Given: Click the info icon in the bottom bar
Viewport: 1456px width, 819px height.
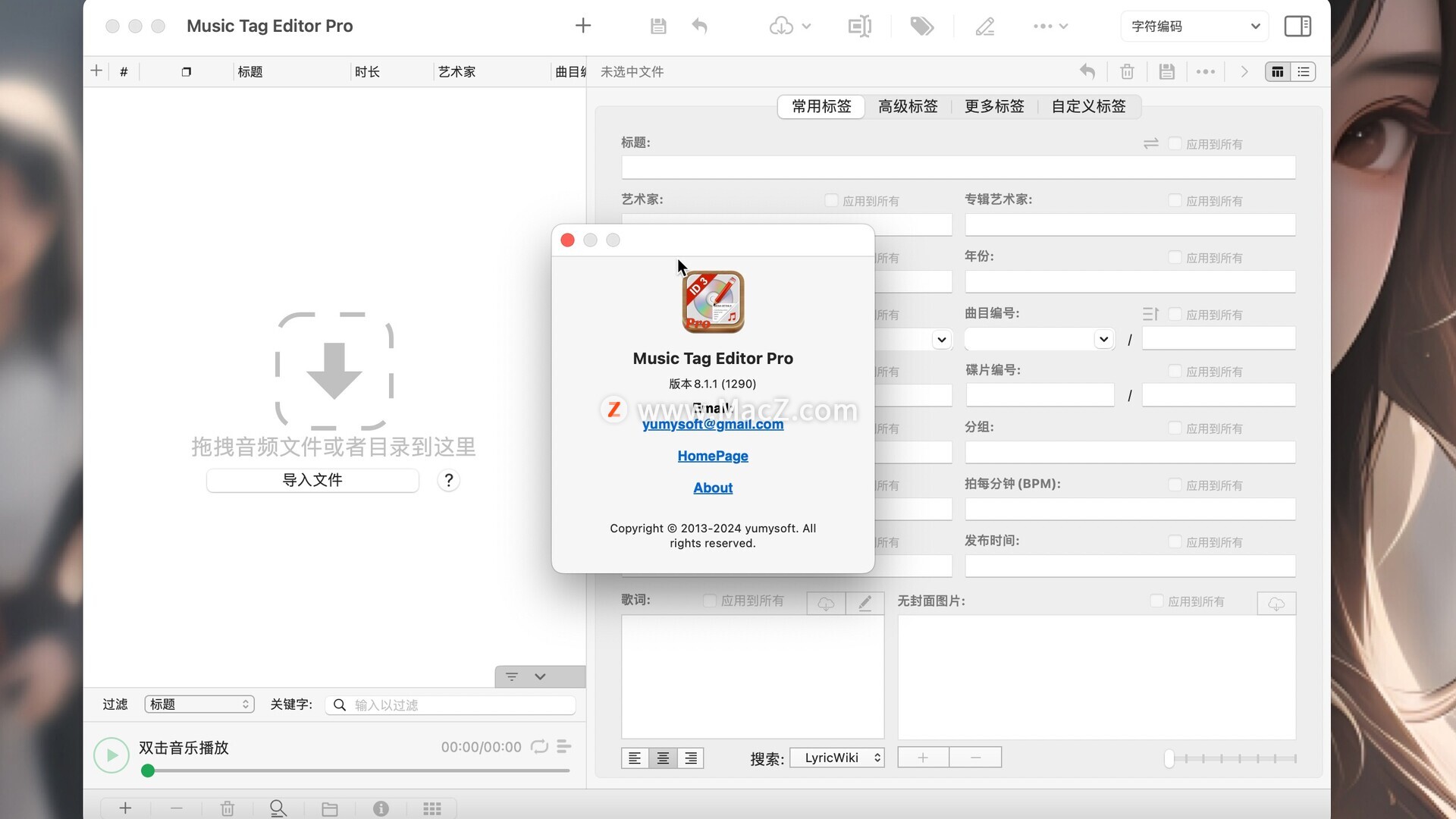Looking at the screenshot, I should pyautogui.click(x=381, y=808).
